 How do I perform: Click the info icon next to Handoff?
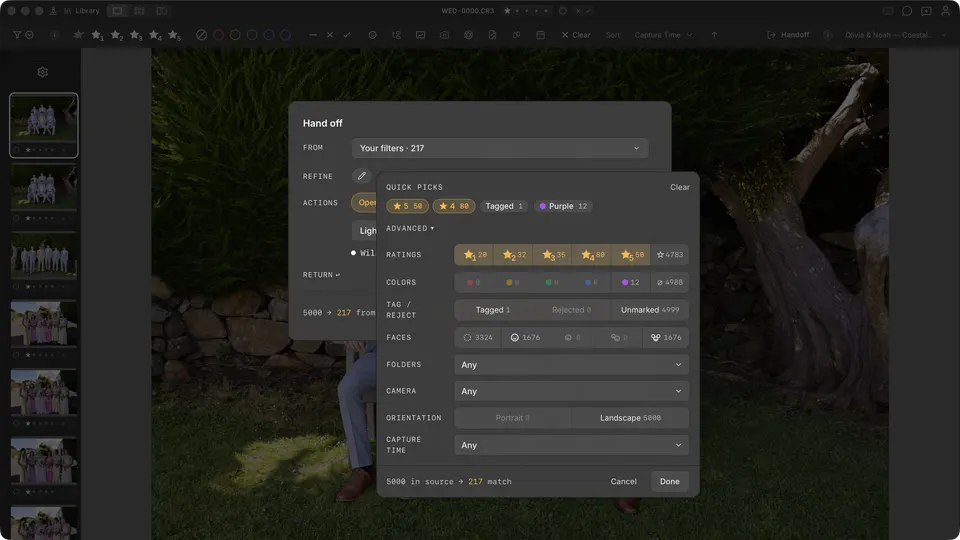click(x=828, y=35)
